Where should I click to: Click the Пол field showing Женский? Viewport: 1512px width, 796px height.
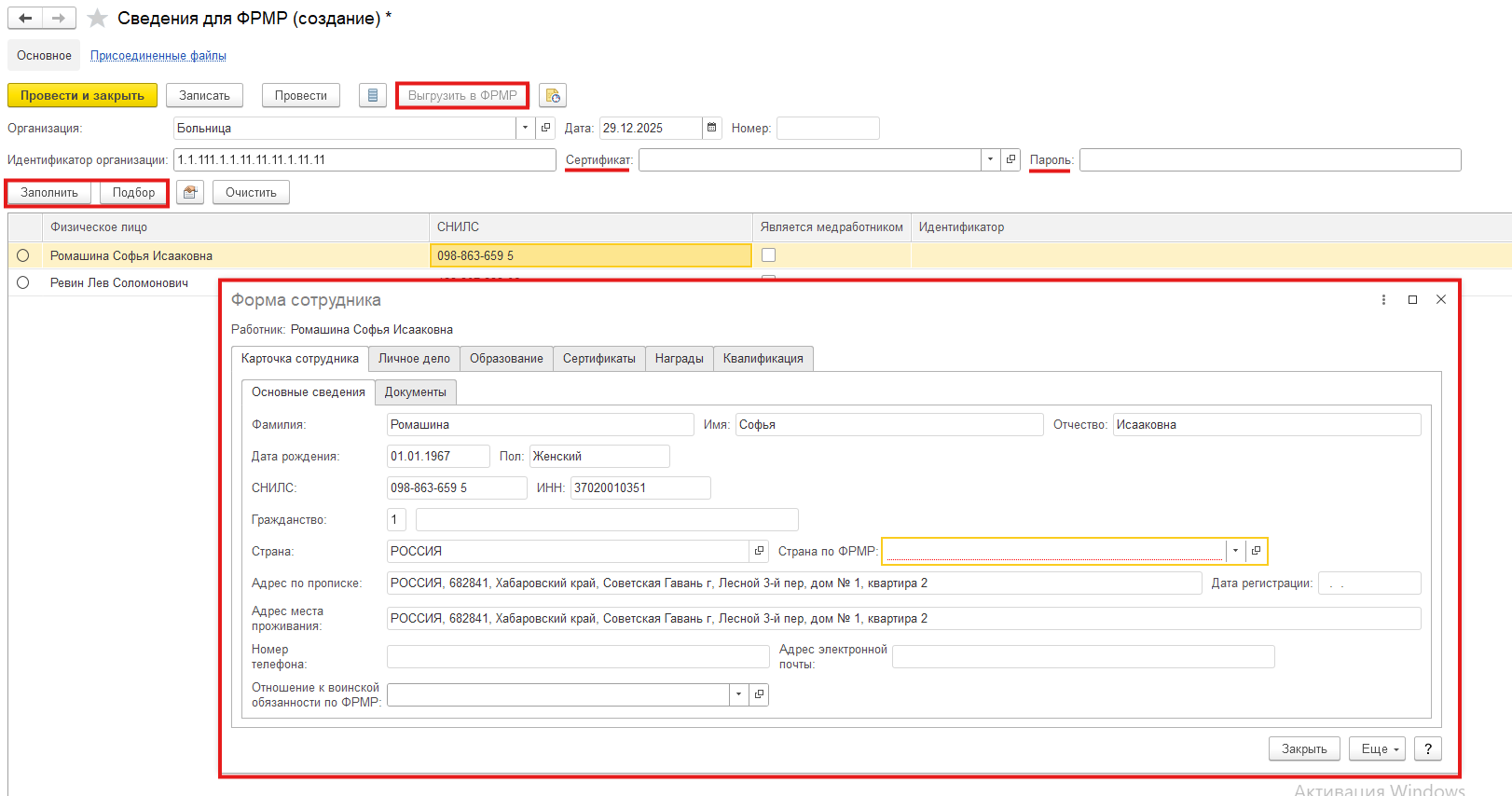tap(599, 456)
